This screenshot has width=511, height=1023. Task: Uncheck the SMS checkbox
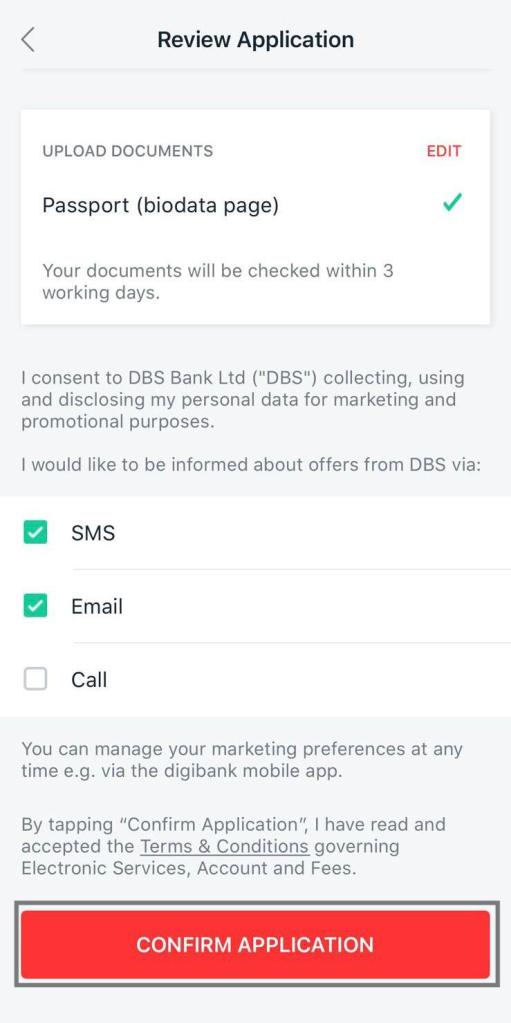(x=35, y=533)
